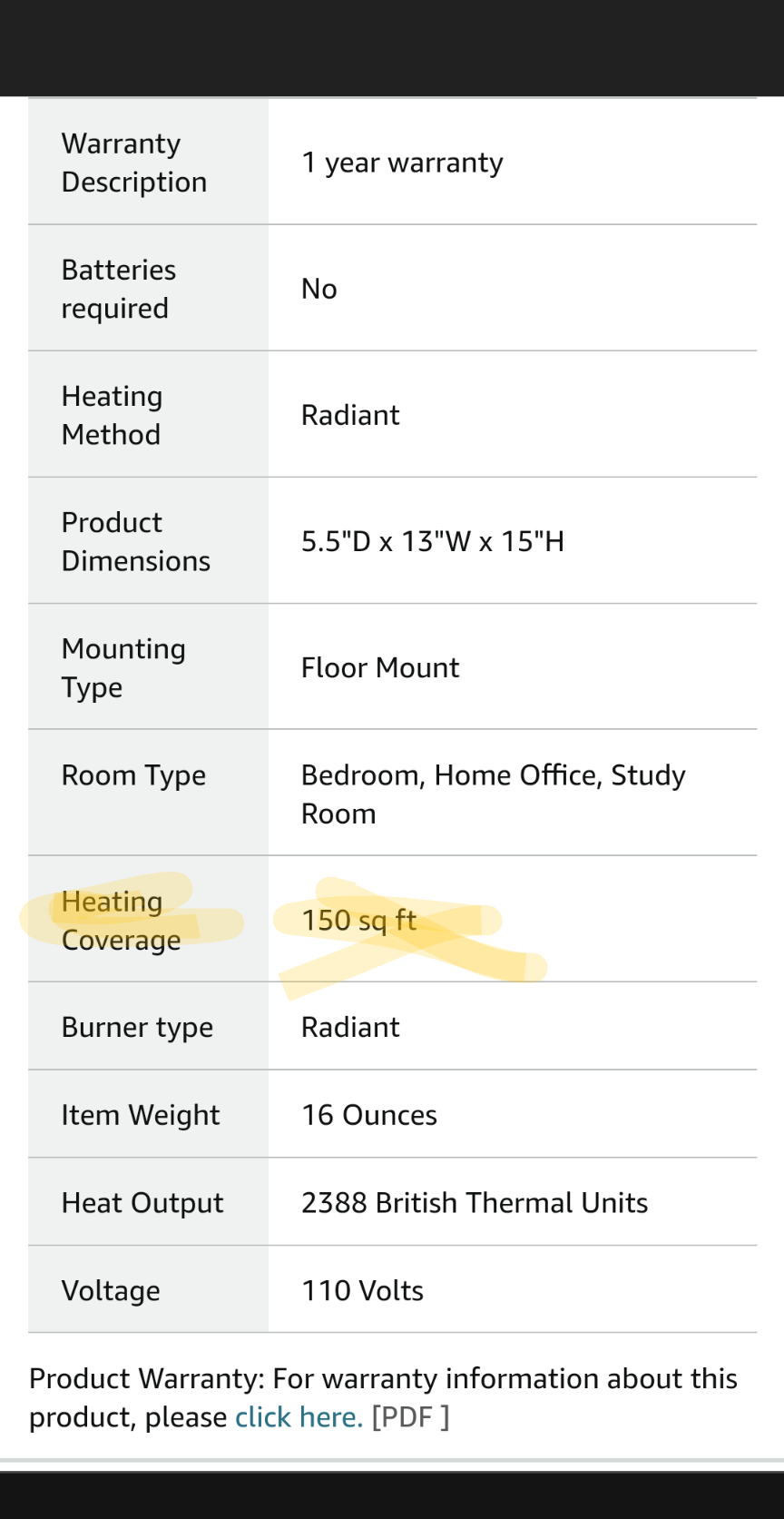Tap the Batteries required label
Image resolution: width=784 pixels, height=1519 pixels.
tap(119, 289)
